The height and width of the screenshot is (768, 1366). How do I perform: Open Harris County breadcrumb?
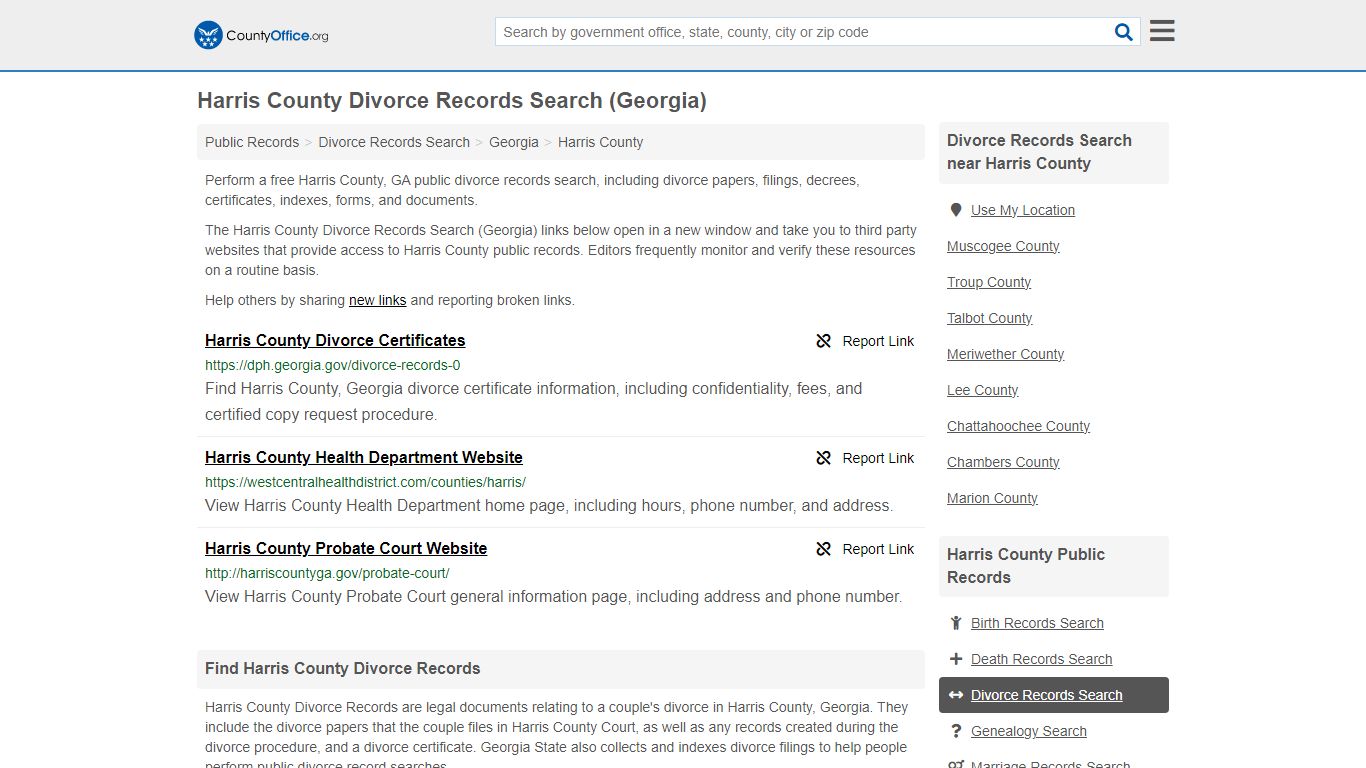click(600, 142)
